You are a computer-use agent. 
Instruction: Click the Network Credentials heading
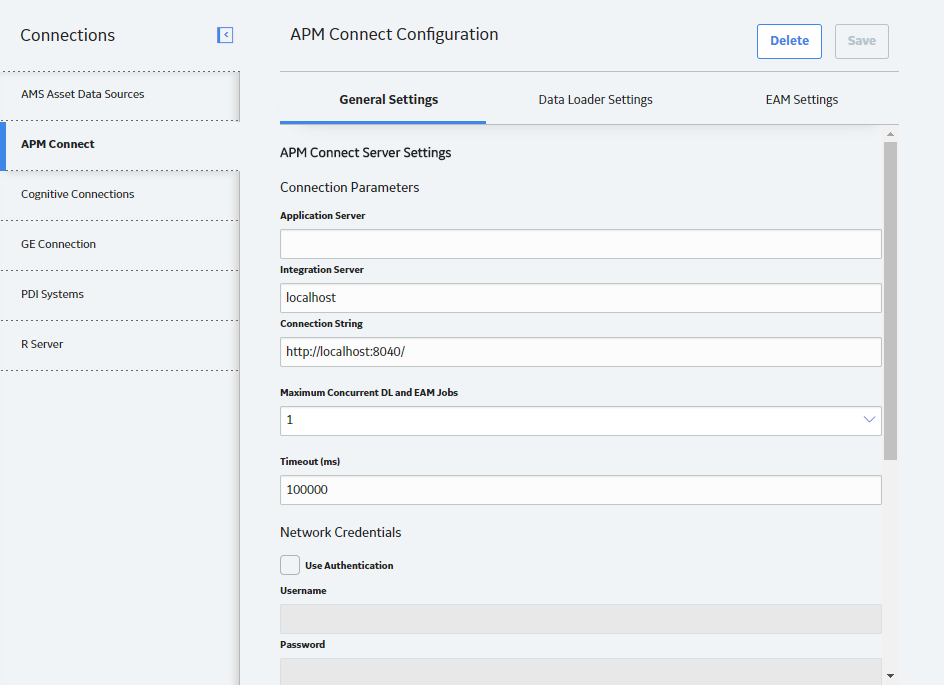click(x=340, y=533)
